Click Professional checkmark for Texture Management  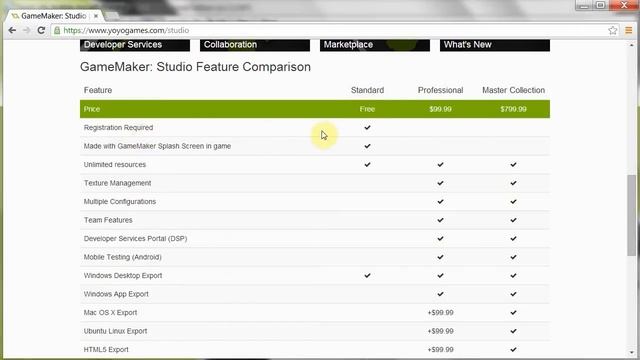(440, 183)
